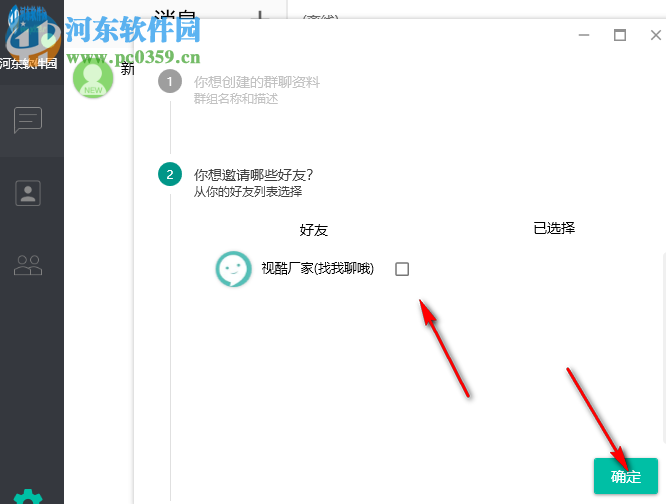Open the messages chat icon in sidebar
The width and height of the screenshot is (666, 504).
(28, 119)
